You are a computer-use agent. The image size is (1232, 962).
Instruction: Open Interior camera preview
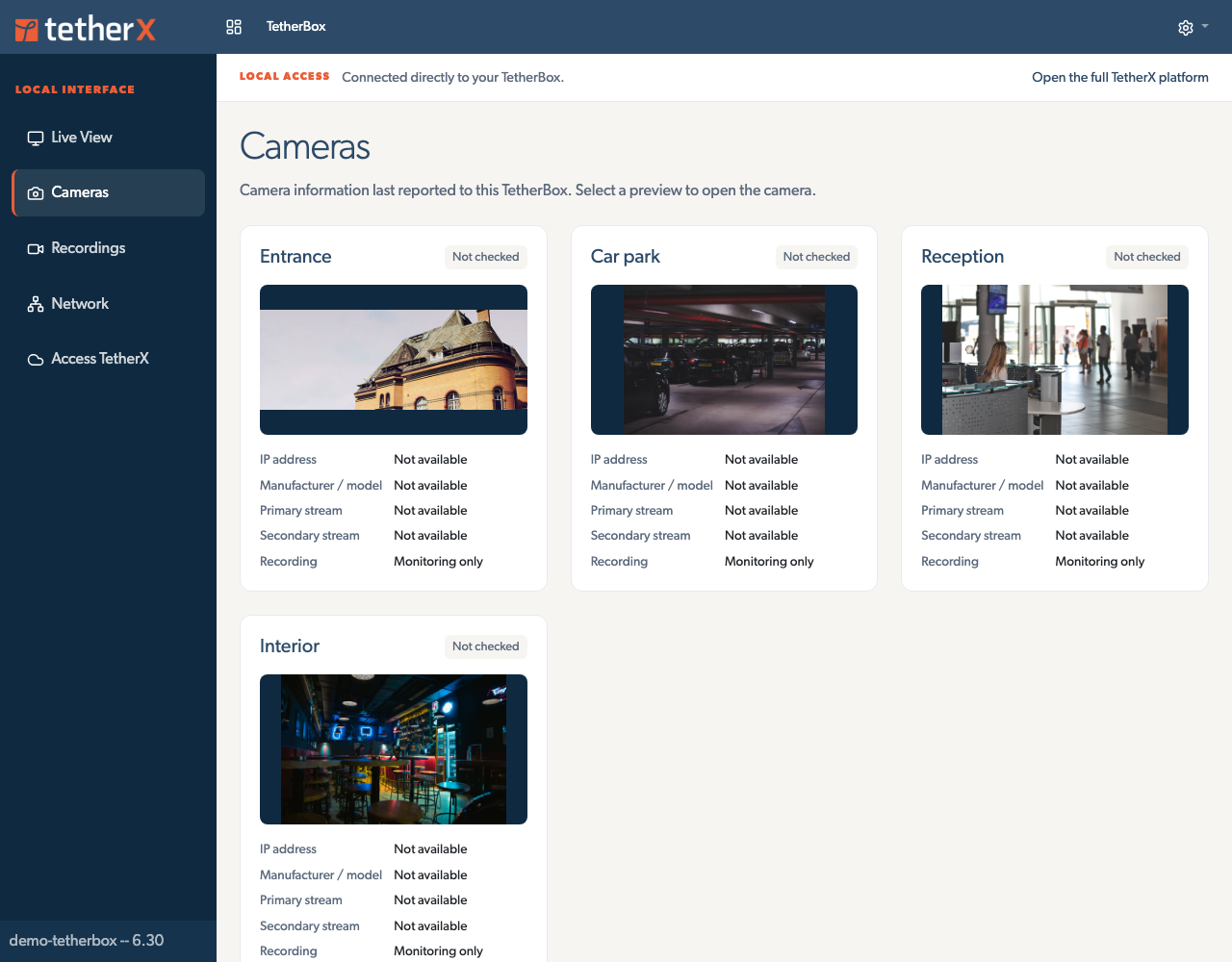(394, 749)
